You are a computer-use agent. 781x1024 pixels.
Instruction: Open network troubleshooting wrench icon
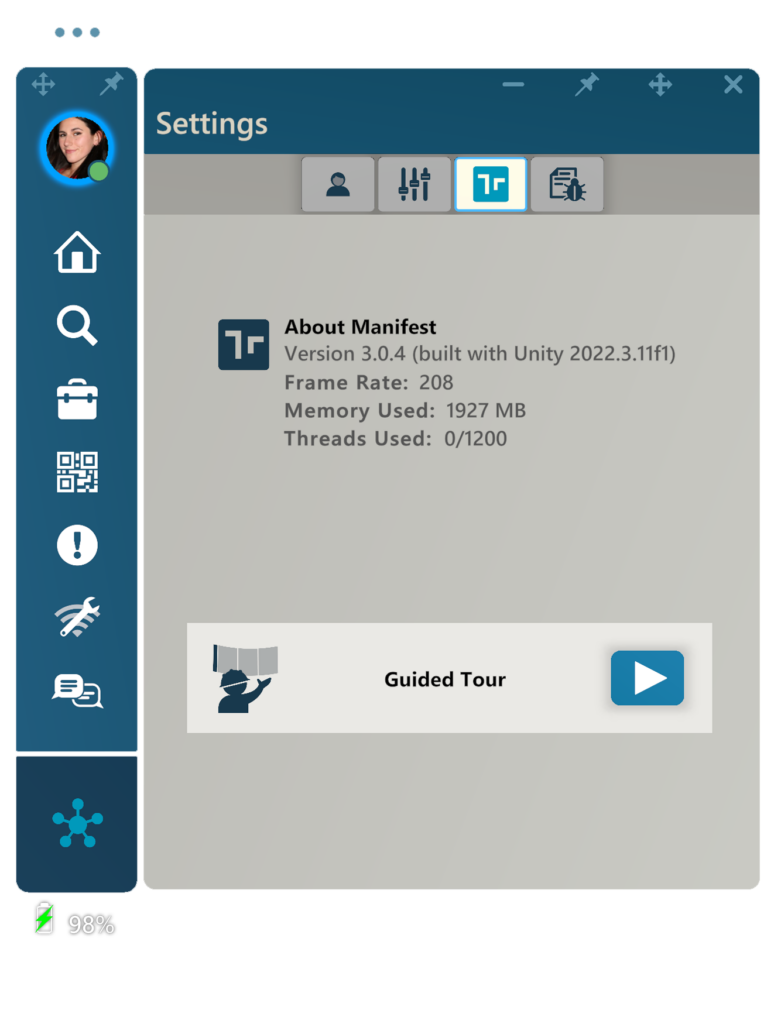(77, 617)
